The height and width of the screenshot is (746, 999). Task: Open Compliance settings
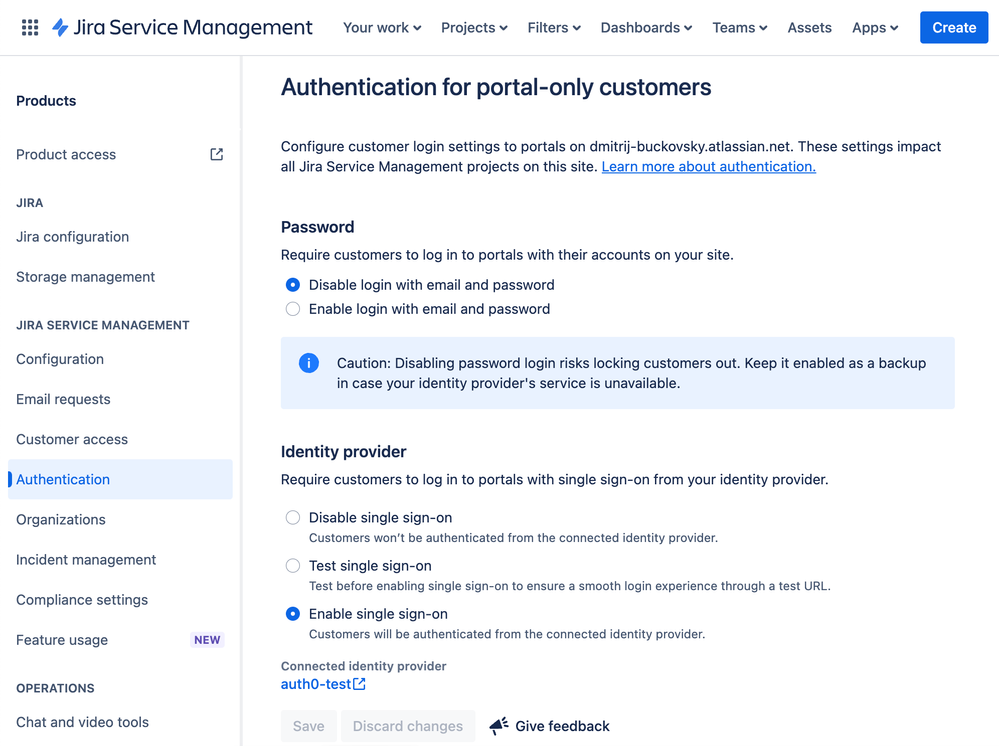pos(120,599)
